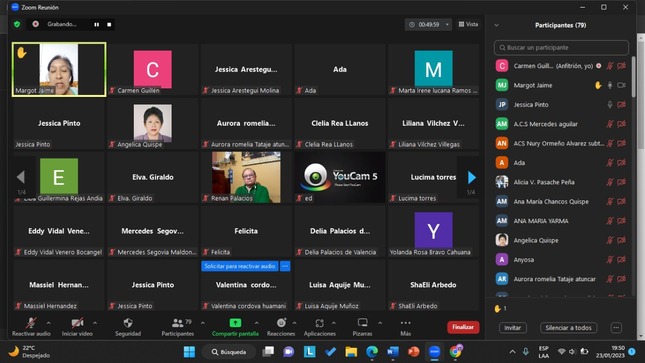Select Margot Jaime video tile

tap(59, 70)
